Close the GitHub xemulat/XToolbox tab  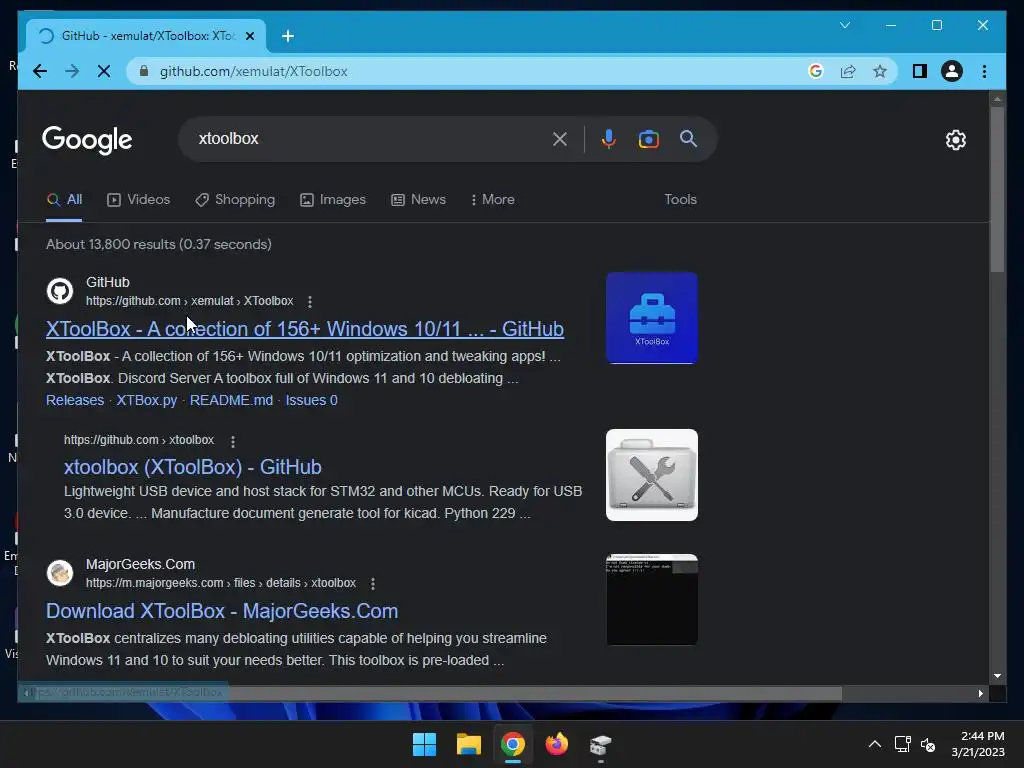pyautogui.click(x=249, y=36)
